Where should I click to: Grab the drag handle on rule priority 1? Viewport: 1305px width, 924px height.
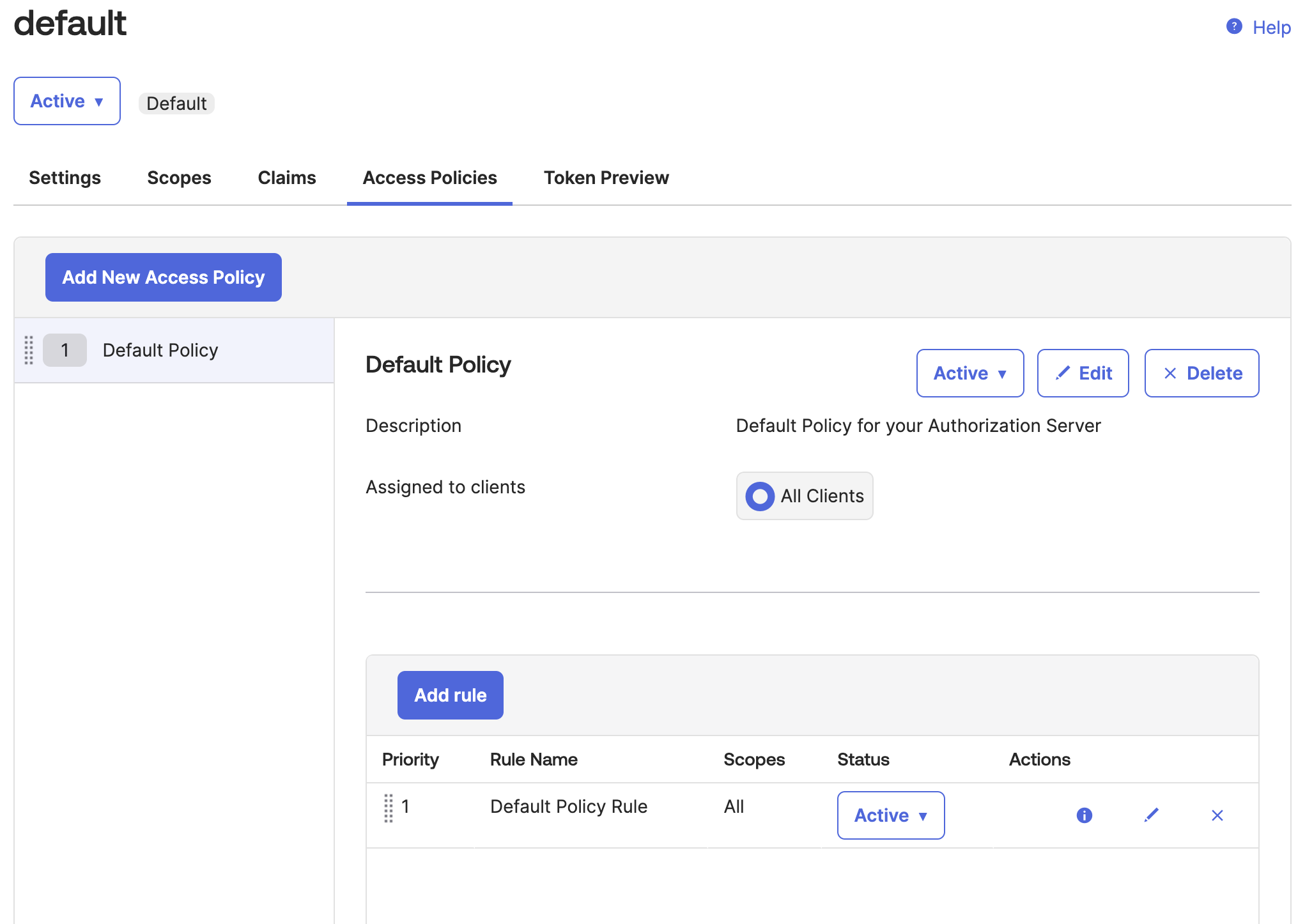click(x=388, y=808)
